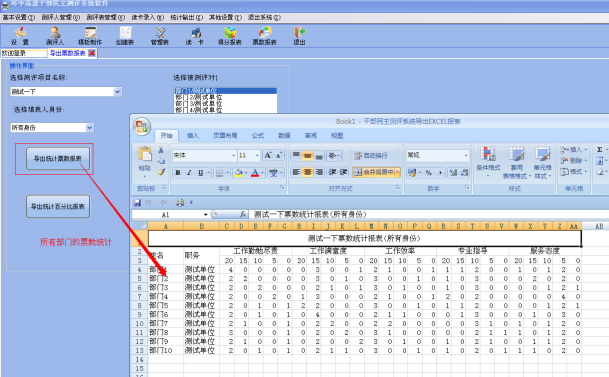Open the 测评人管理 menu
The width and height of the screenshot is (609, 377).
[x=61, y=17]
